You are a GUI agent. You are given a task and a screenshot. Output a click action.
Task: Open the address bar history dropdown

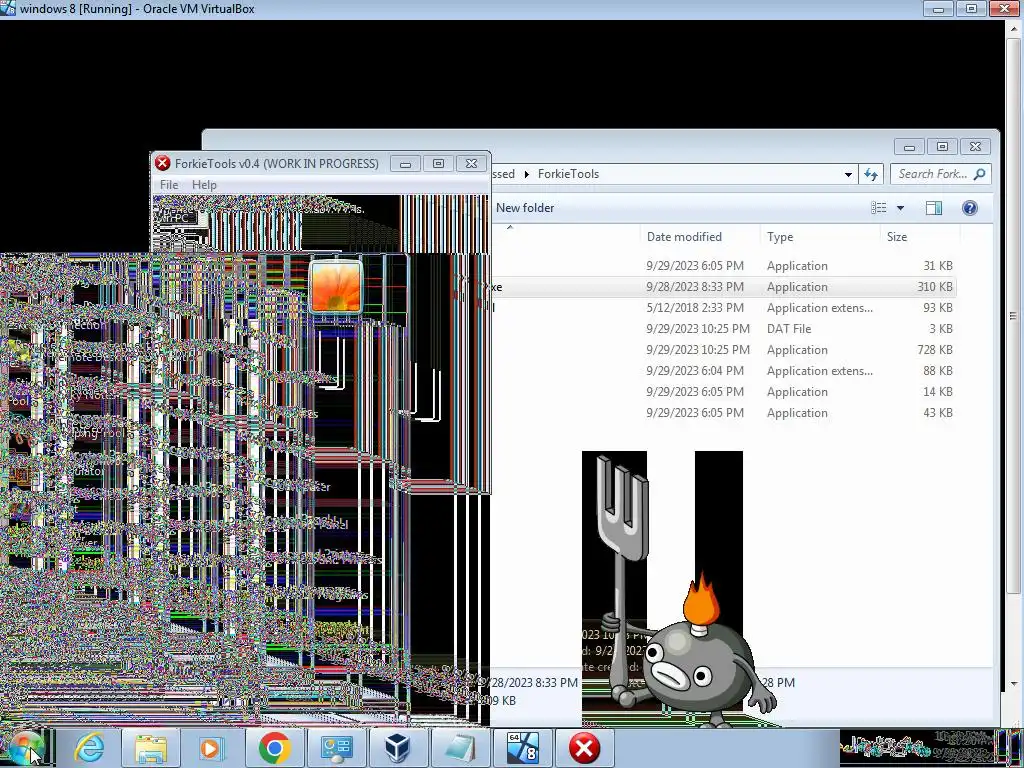point(848,174)
